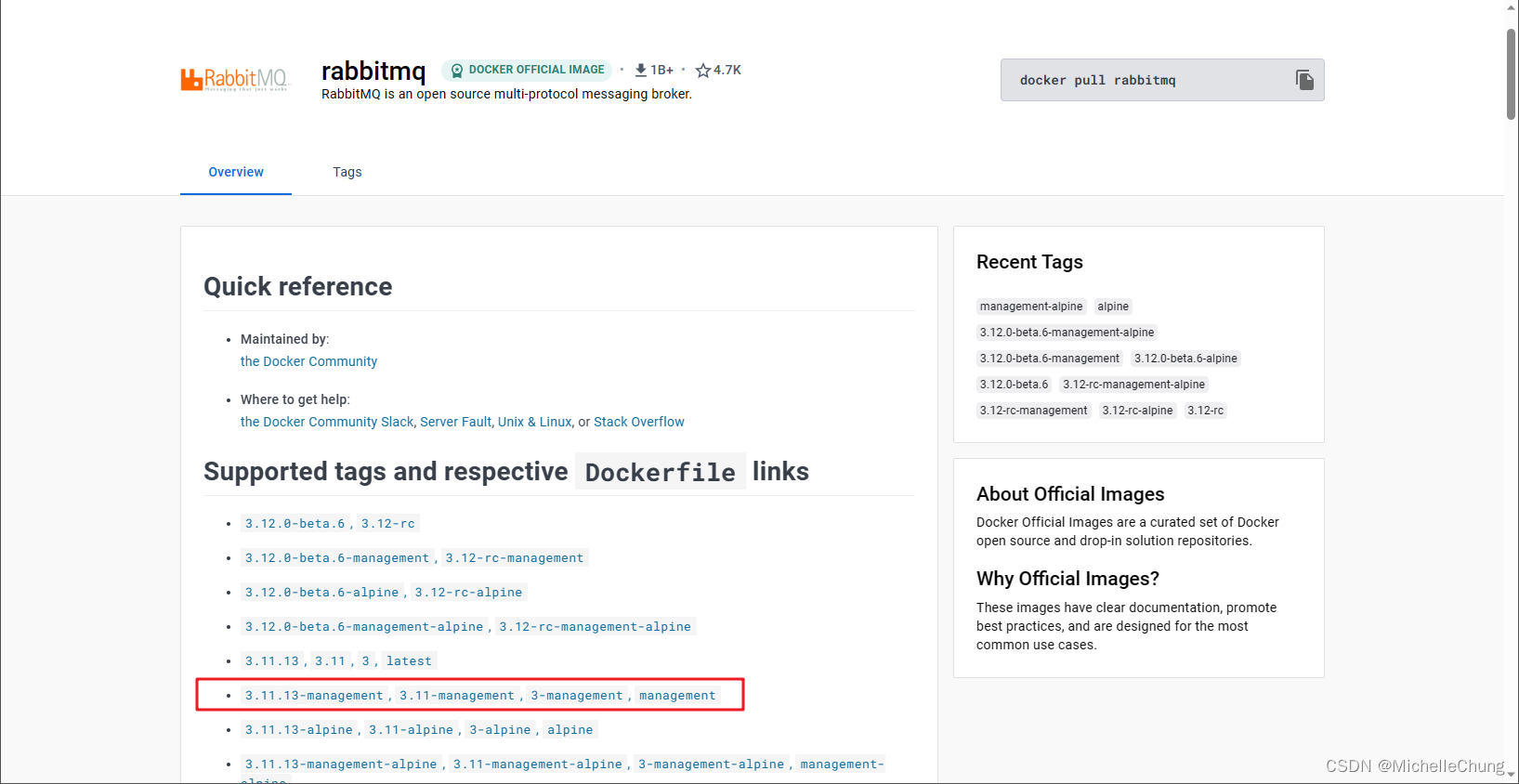Open the 3.12.0-beta.6 Dockerfile link
Viewport: 1519px width, 784px height.
point(295,524)
